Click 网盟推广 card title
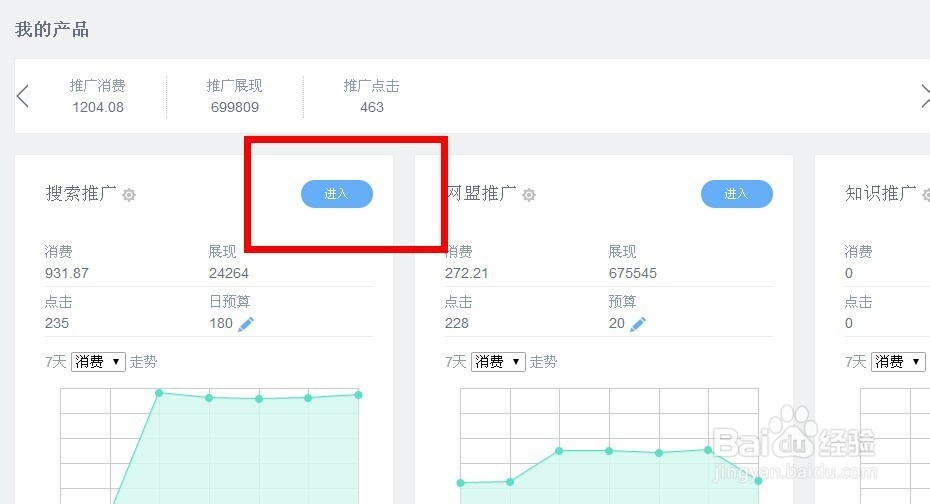Image resolution: width=930 pixels, height=504 pixels. click(x=482, y=193)
